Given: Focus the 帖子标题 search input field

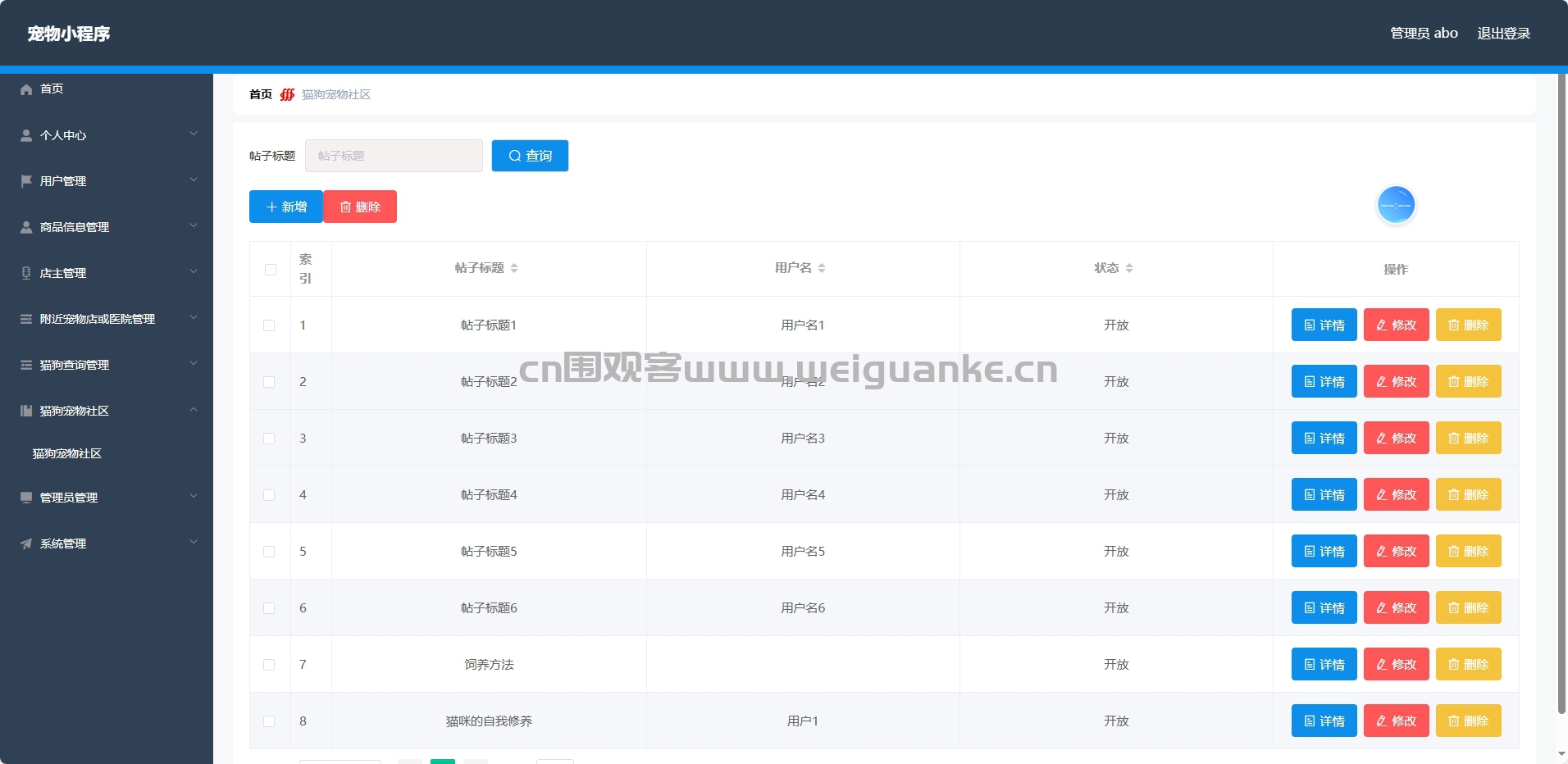Looking at the screenshot, I should tap(394, 156).
